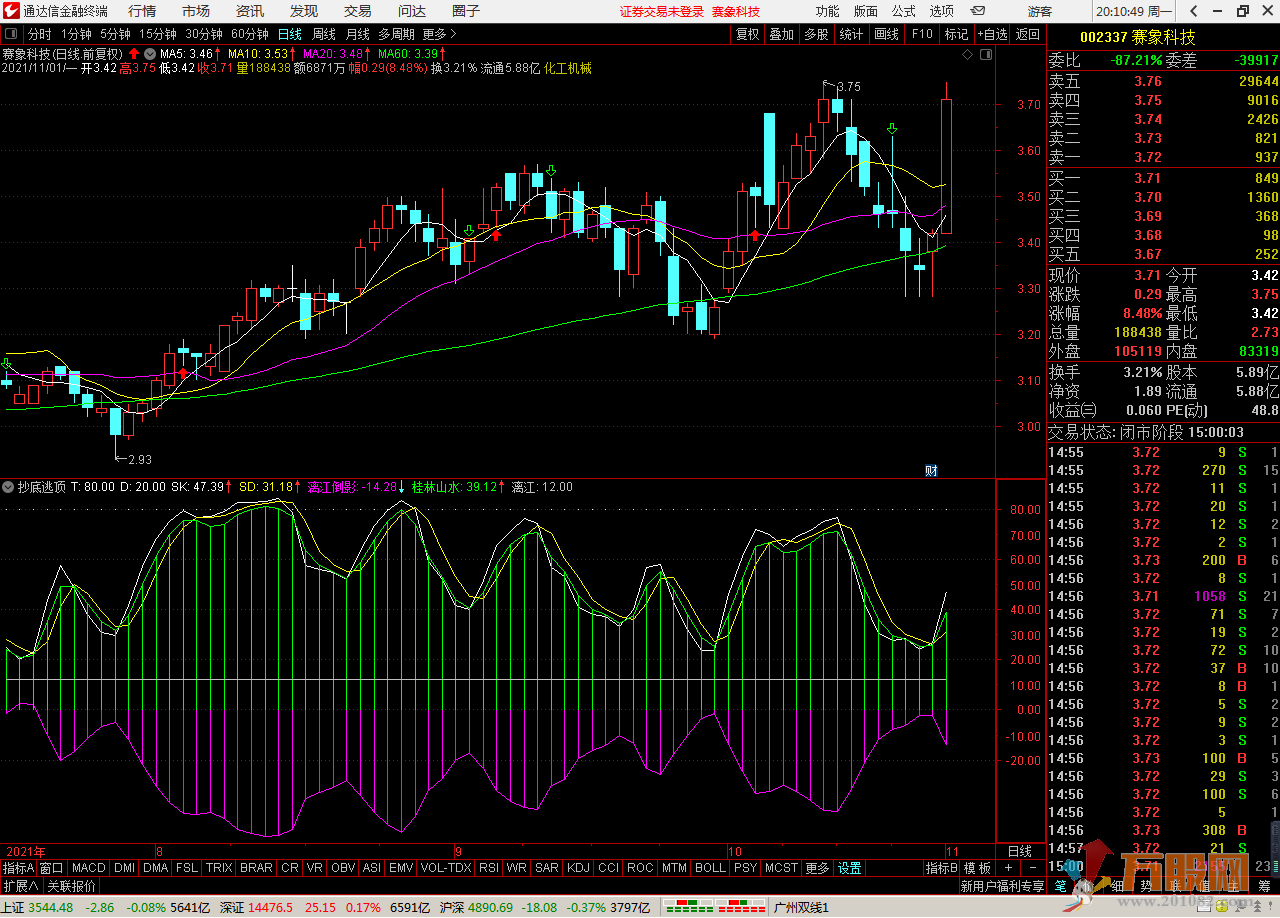This screenshot has width=1280, height=918.
Task: Select the TRIX indicator tab
Action: coord(219,868)
